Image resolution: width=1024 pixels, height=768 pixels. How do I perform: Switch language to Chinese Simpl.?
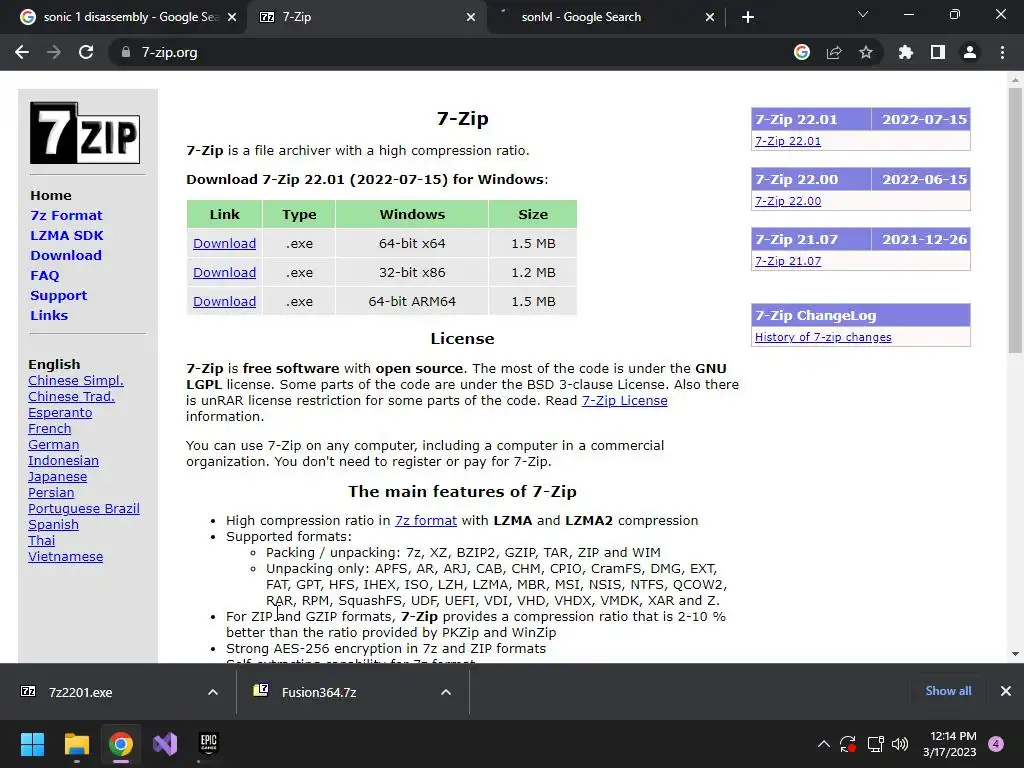[x=76, y=381]
